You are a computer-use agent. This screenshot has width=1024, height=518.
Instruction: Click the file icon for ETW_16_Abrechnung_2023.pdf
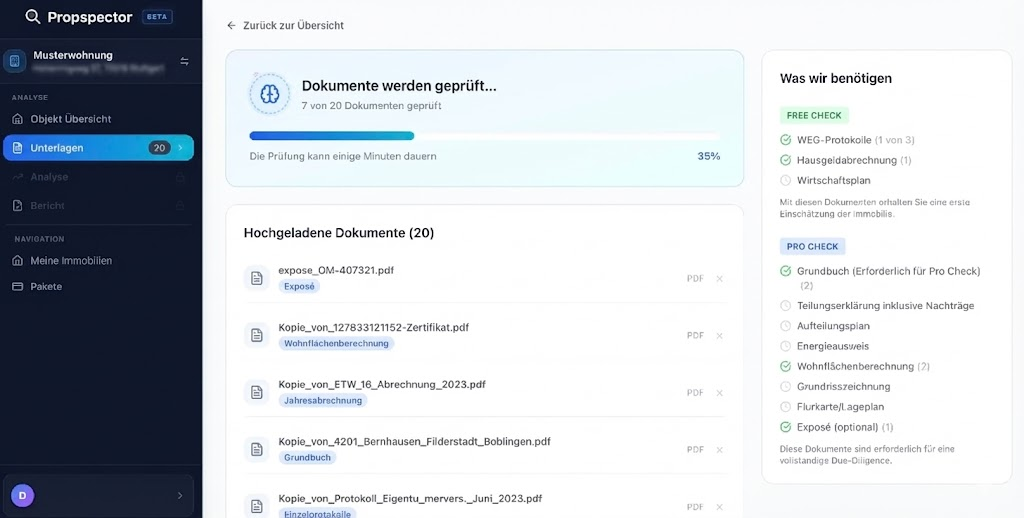(x=257, y=393)
